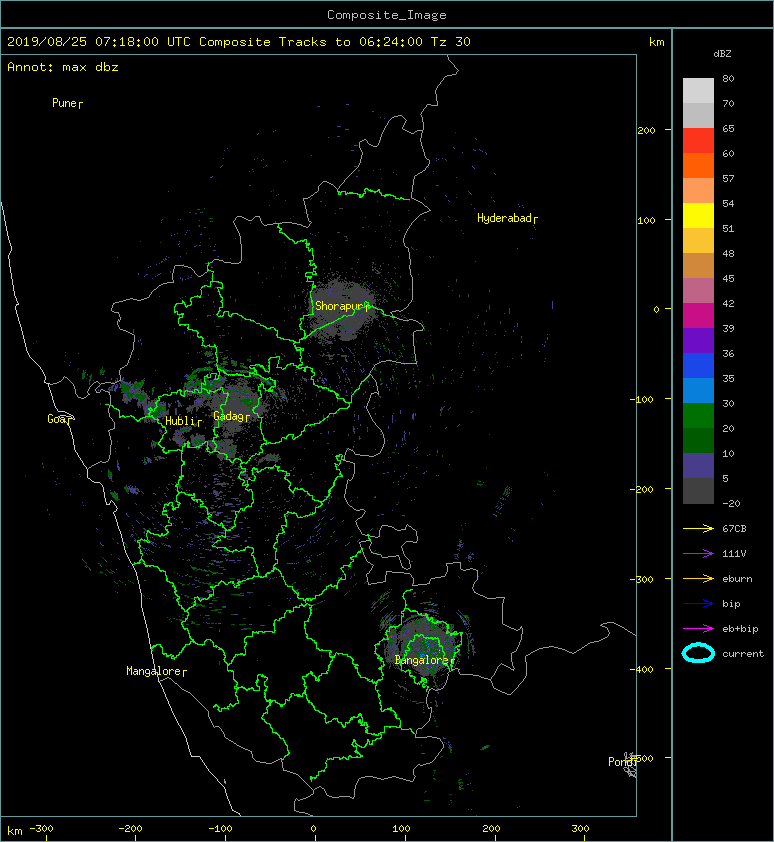This screenshot has height=842, width=774.
Task: Select the Hyderabad city label
Action: point(504,218)
